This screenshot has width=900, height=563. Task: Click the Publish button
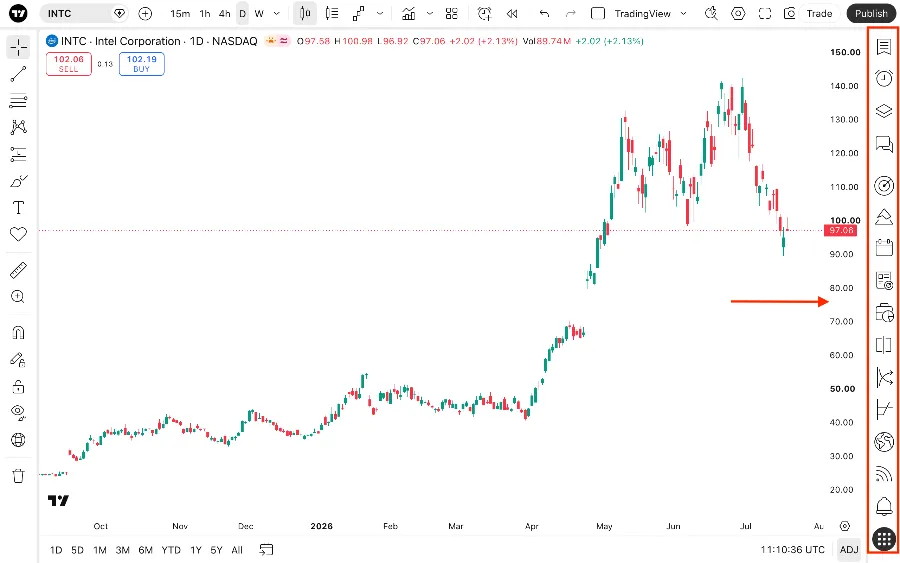(x=871, y=13)
